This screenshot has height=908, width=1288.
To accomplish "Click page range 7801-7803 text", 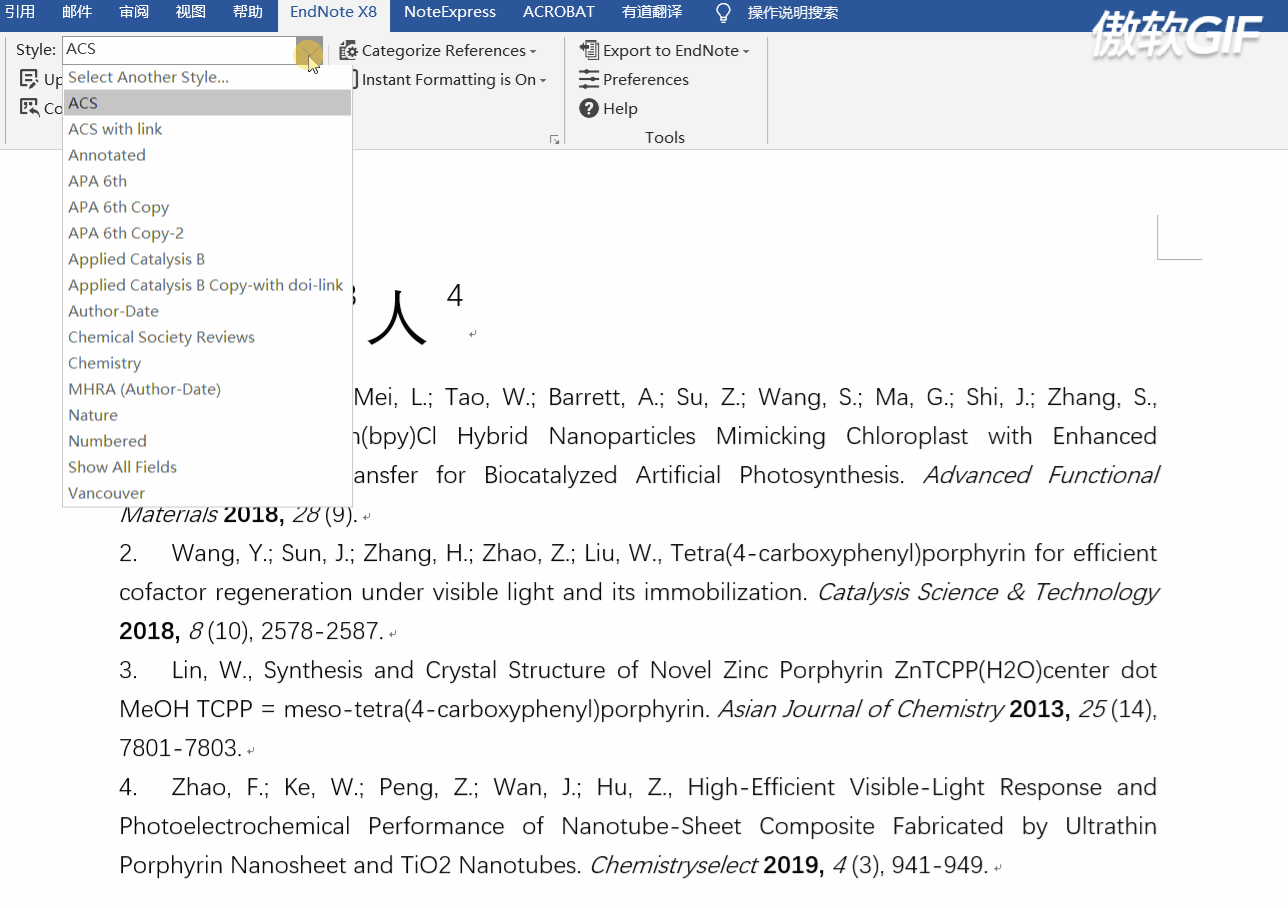I will pyautogui.click(x=180, y=748).
